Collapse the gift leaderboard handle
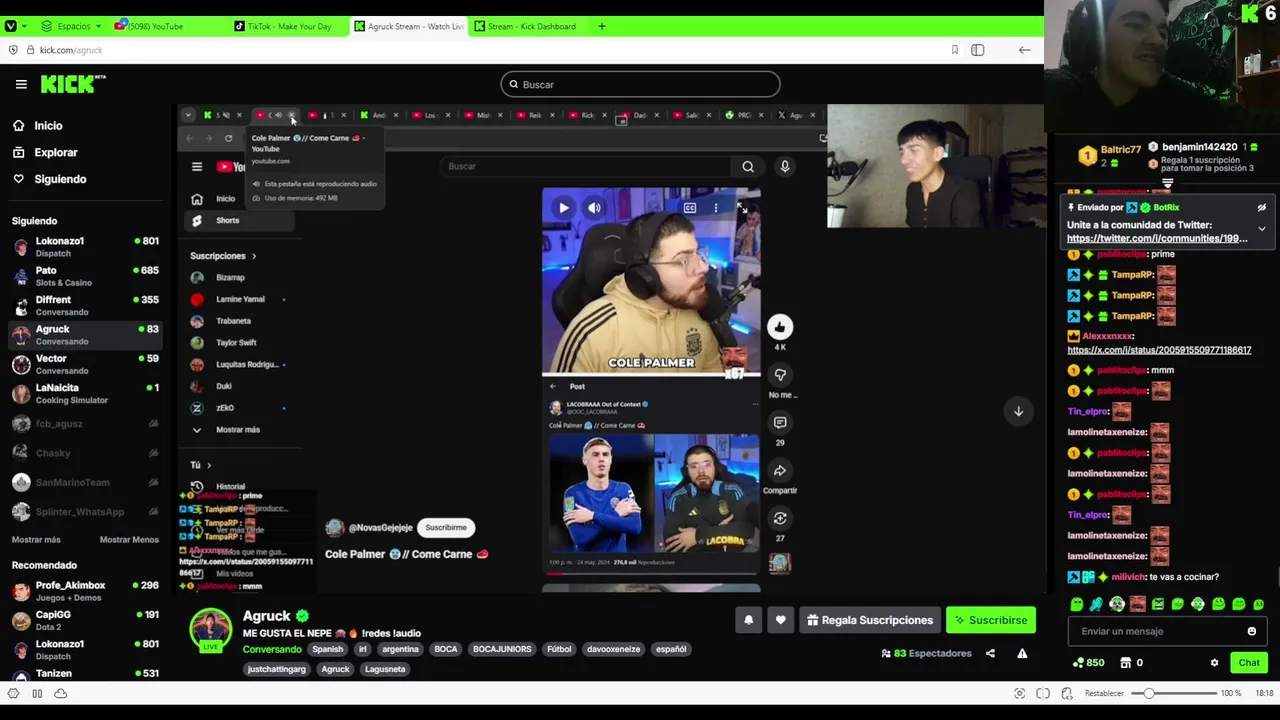The image size is (1280, 720). pyautogui.click(x=1167, y=184)
